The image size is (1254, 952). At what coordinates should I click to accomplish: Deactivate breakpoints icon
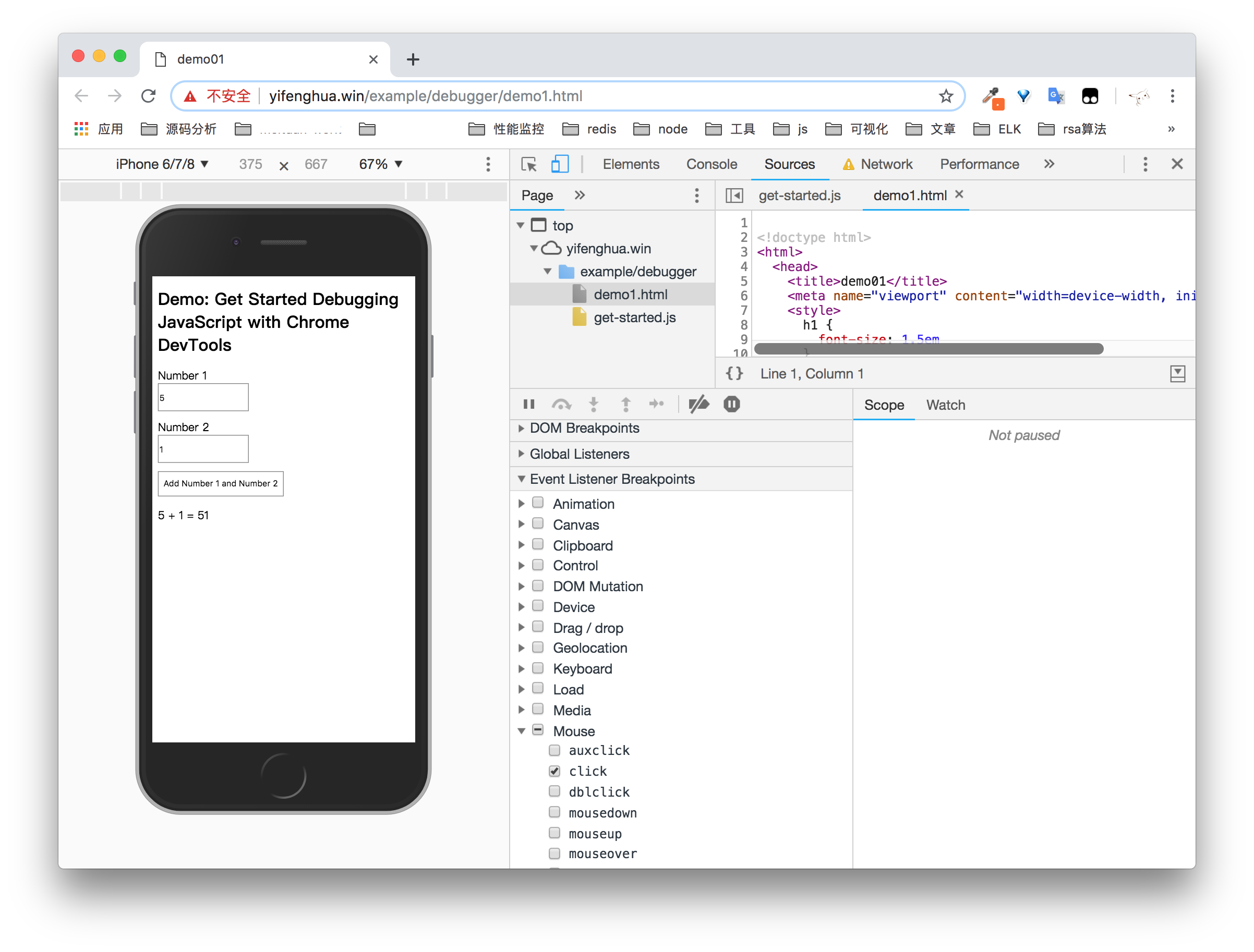pos(698,404)
